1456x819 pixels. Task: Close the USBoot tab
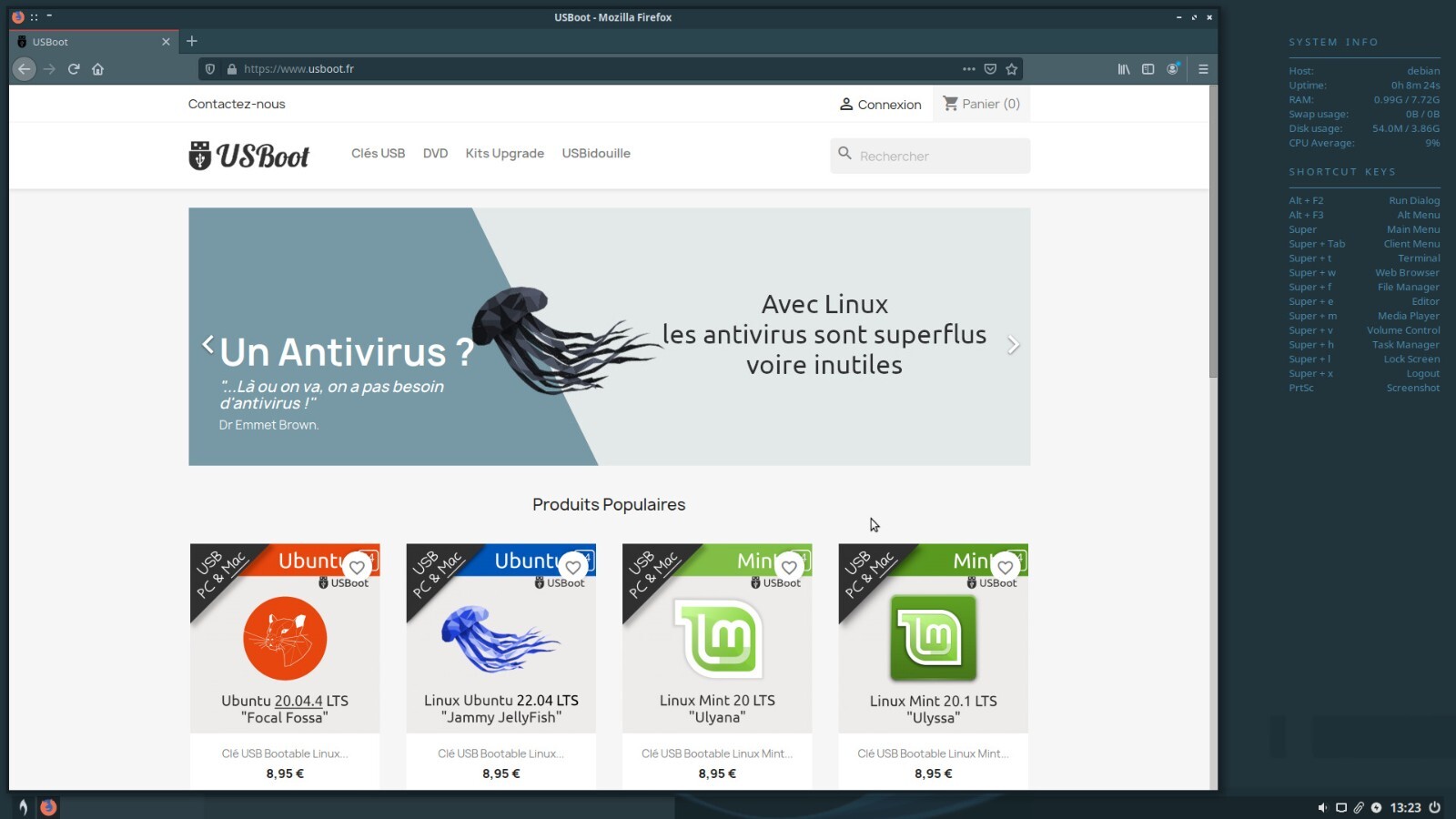point(166,42)
